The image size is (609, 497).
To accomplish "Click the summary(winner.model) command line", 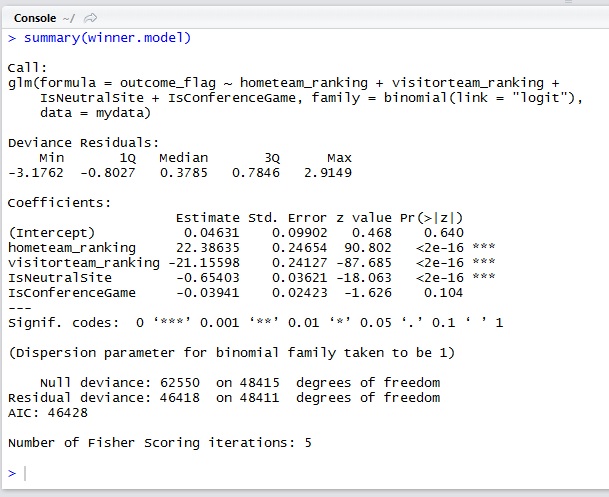I will click(x=107, y=38).
